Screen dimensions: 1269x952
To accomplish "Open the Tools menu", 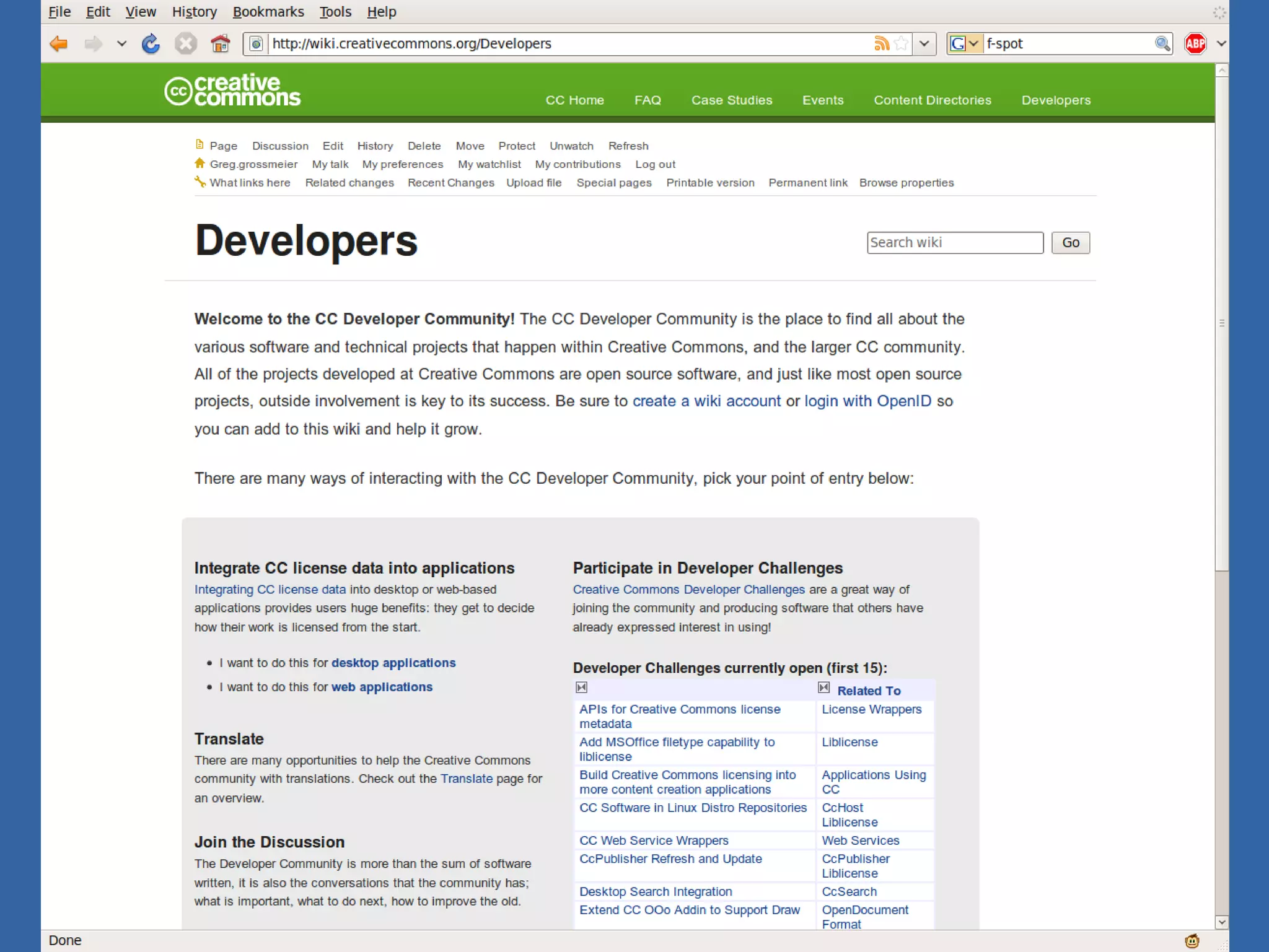I will [335, 12].
